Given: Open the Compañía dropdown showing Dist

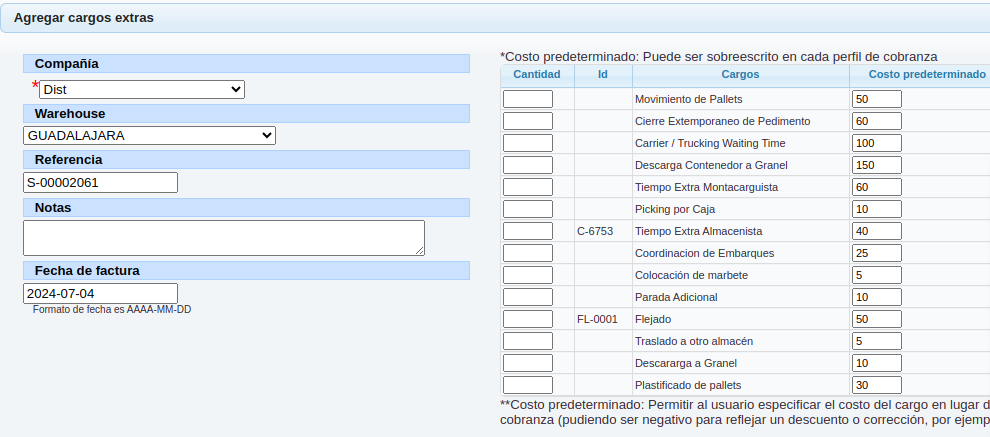Looking at the screenshot, I should click(x=142, y=90).
